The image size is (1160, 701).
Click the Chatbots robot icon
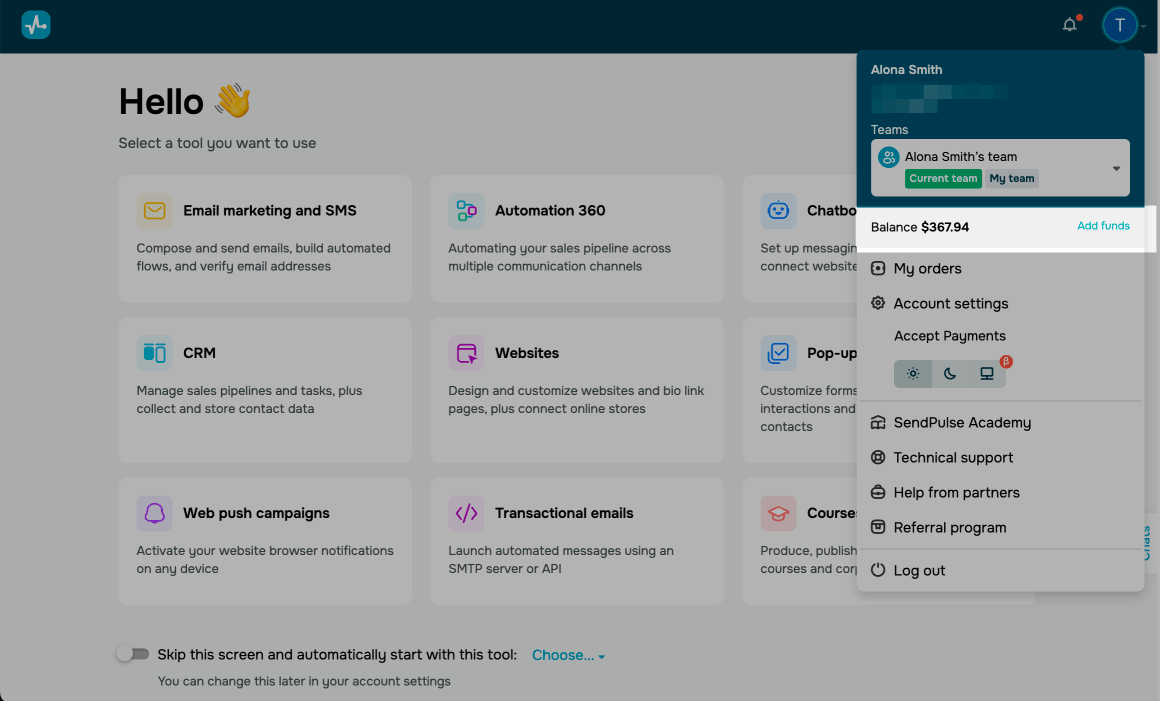coord(778,211)
